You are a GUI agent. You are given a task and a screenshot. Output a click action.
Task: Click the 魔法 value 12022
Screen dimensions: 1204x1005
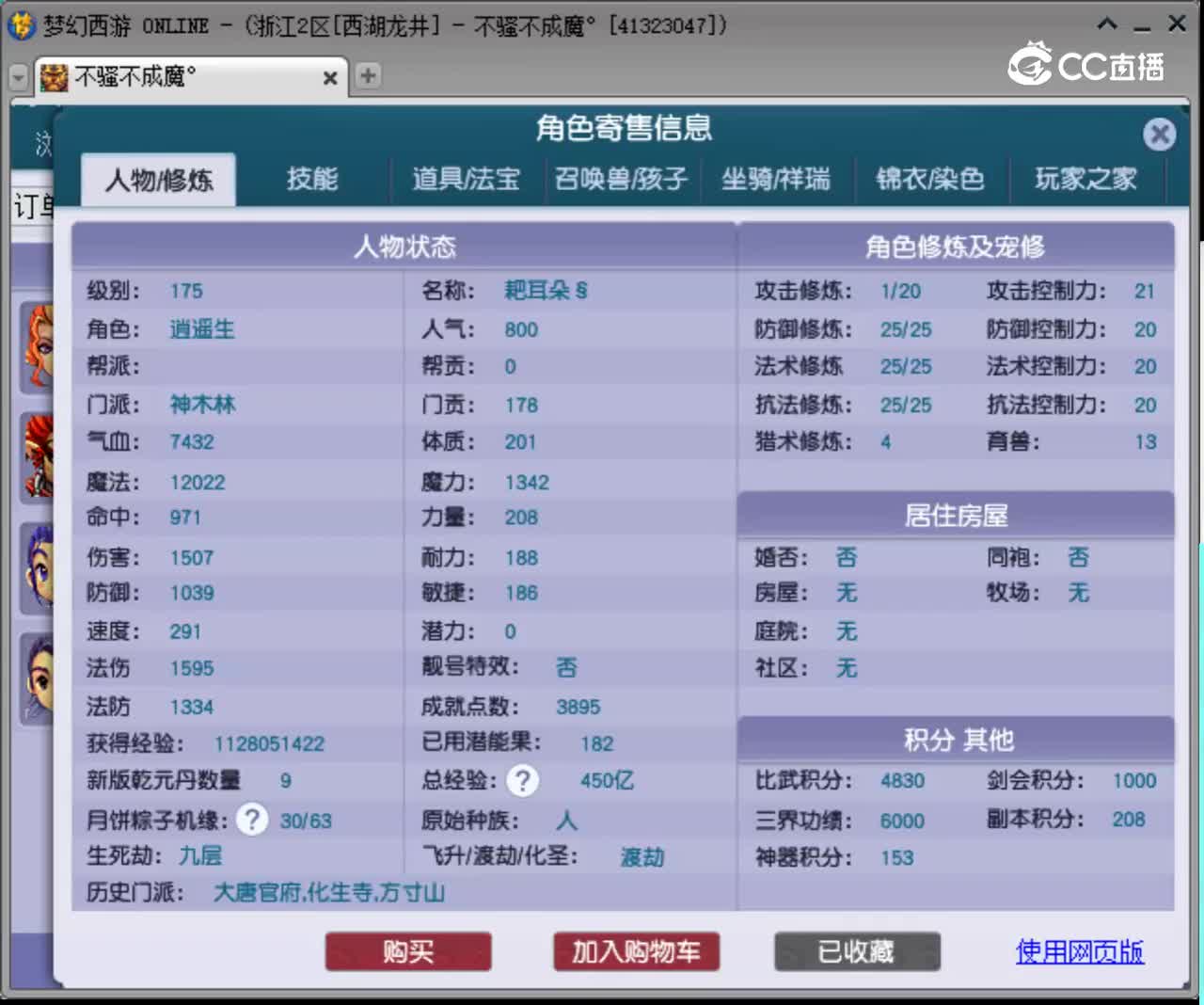(x=198, y=482)
